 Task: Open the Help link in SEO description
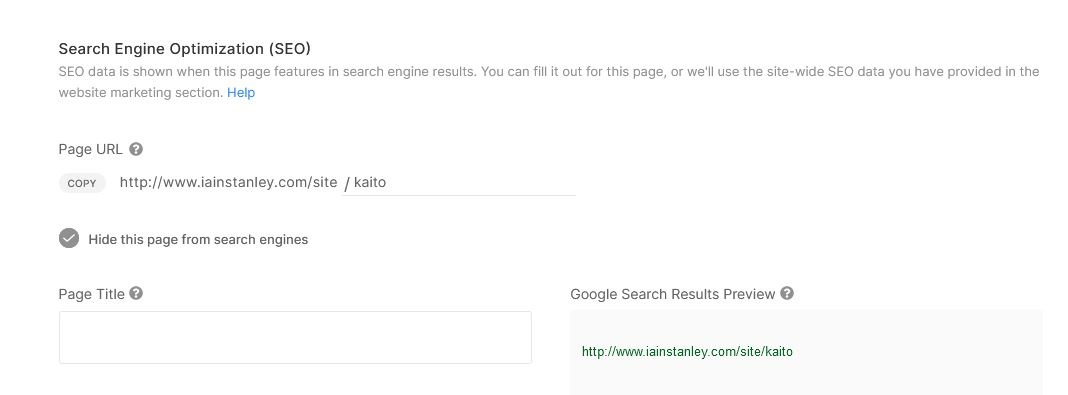[240, 93]
